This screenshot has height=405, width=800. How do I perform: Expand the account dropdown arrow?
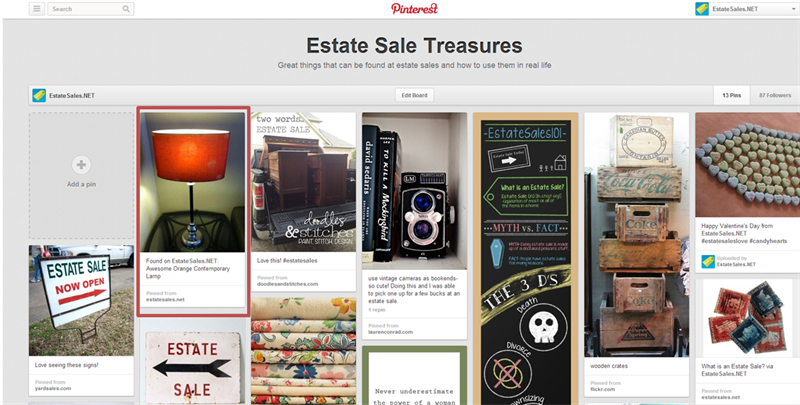[795, 9]
